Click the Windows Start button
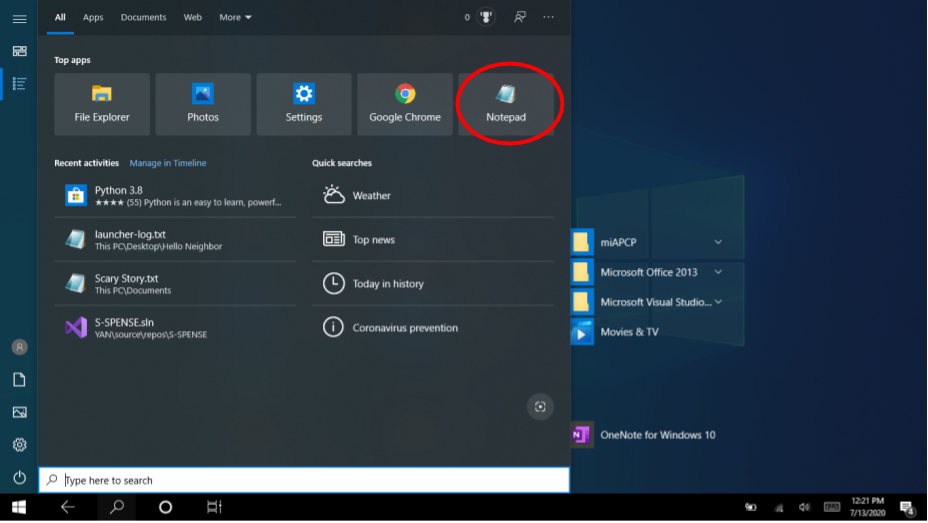This screenshot has width=928, height=523. (x=19, y=508)
